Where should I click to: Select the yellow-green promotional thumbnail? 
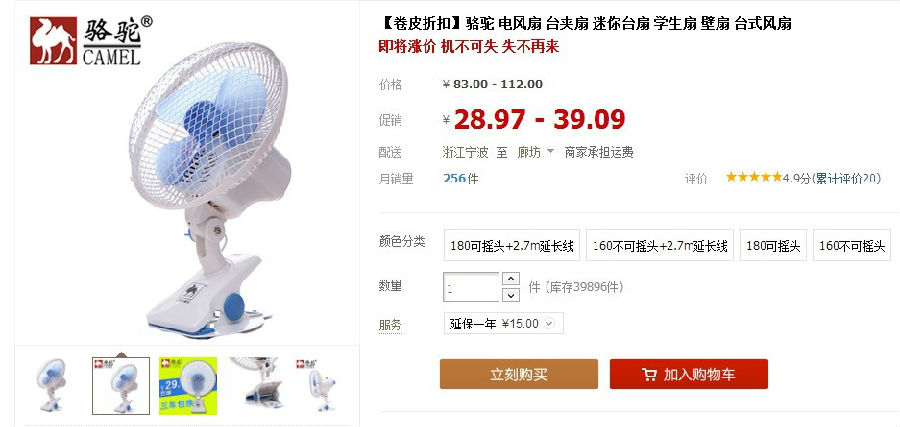[x=188, y=385]
